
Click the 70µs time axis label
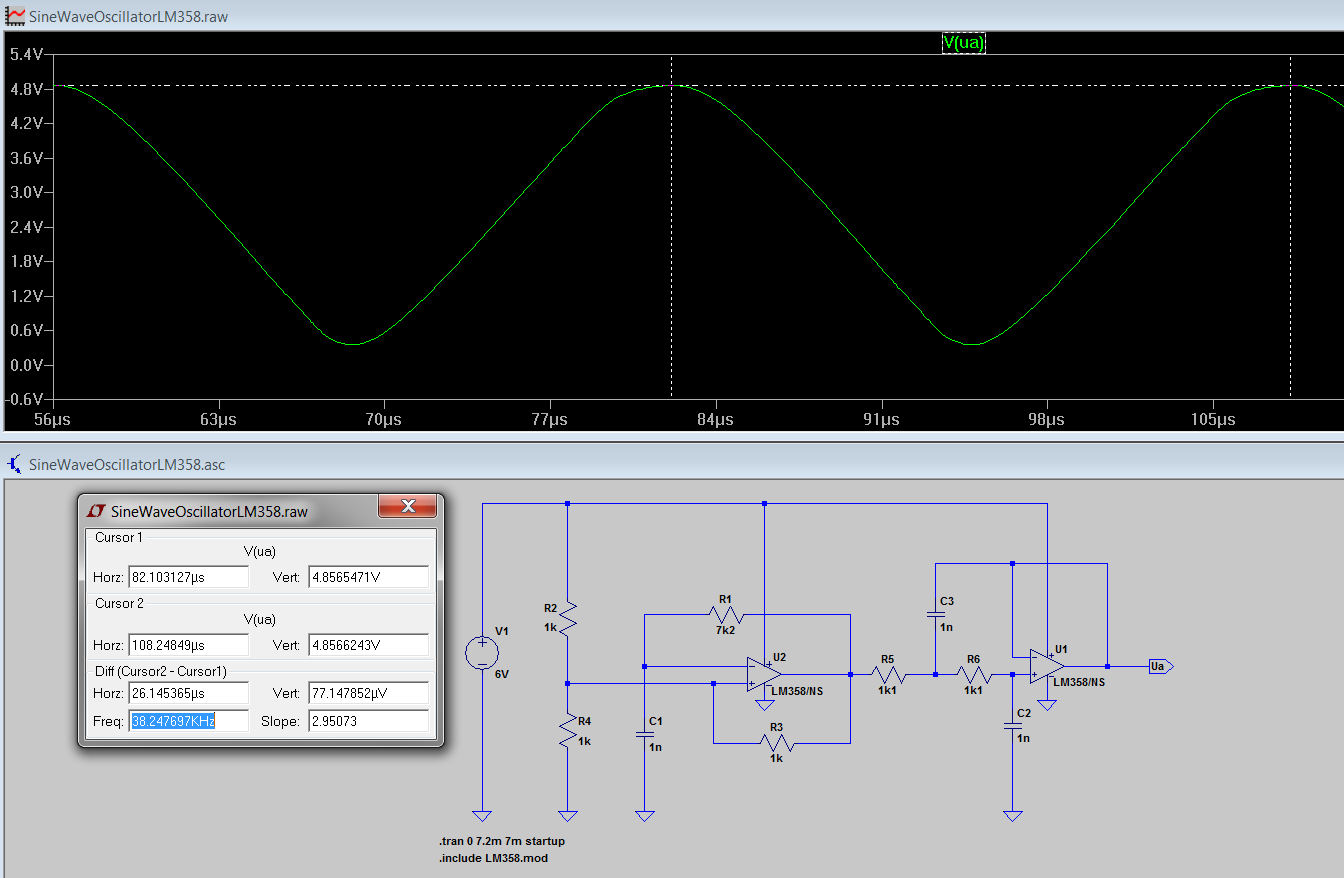[x=383, y=420]
